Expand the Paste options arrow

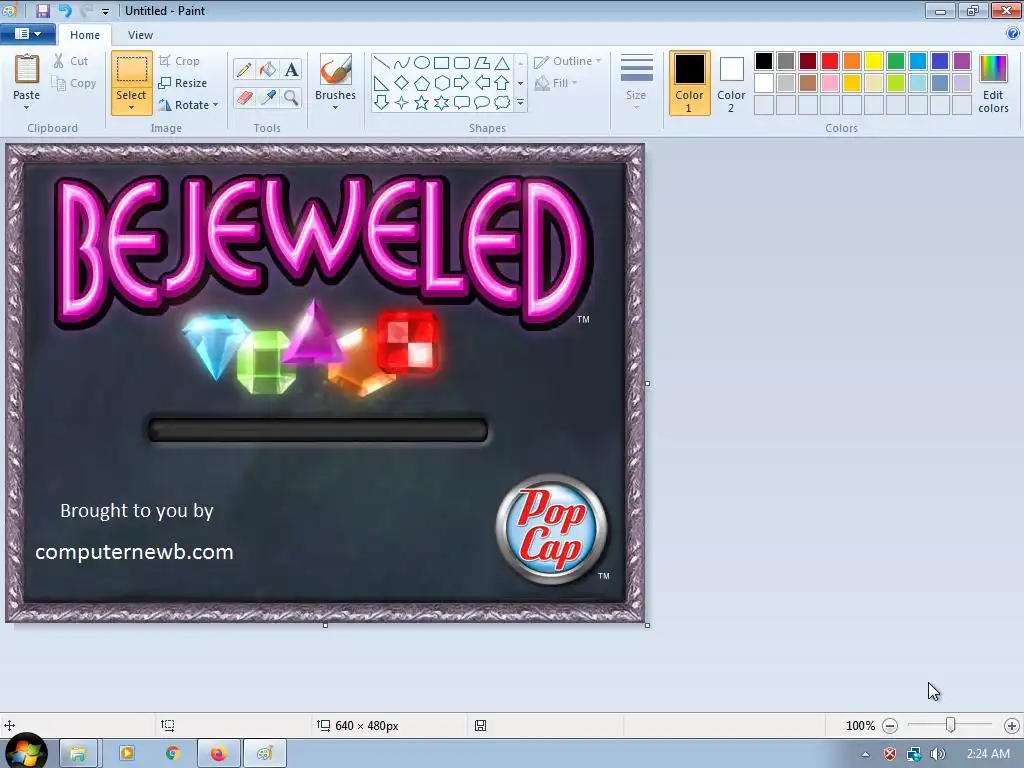[x=27, y=107]
